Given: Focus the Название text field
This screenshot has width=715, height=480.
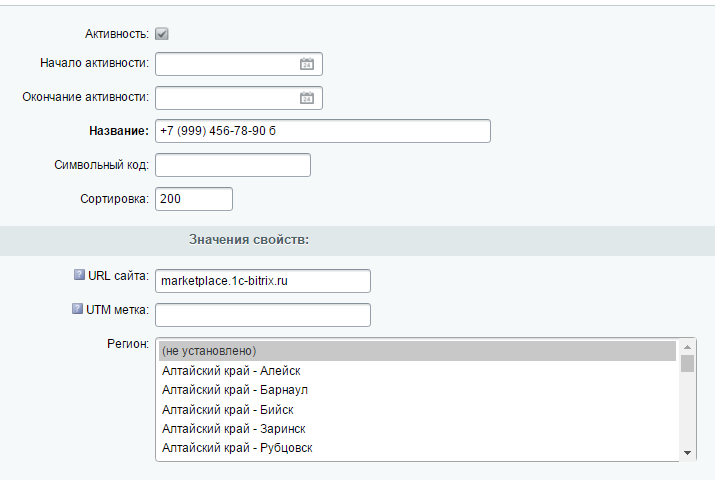Looking at the screenshot, I should [322, 131].
